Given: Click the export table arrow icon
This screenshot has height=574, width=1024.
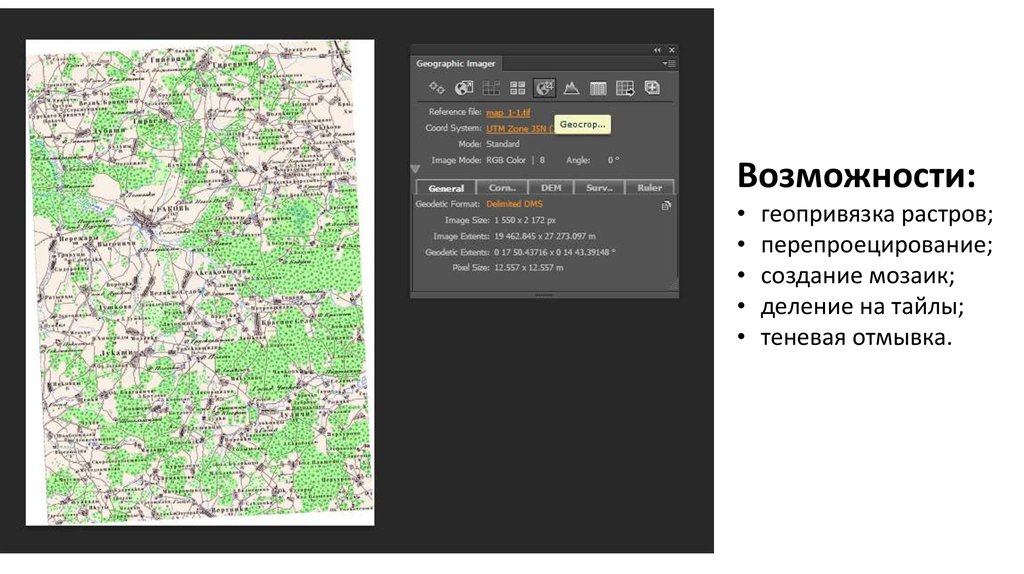Looking at the screenshot, I should (x=625, y=88).
